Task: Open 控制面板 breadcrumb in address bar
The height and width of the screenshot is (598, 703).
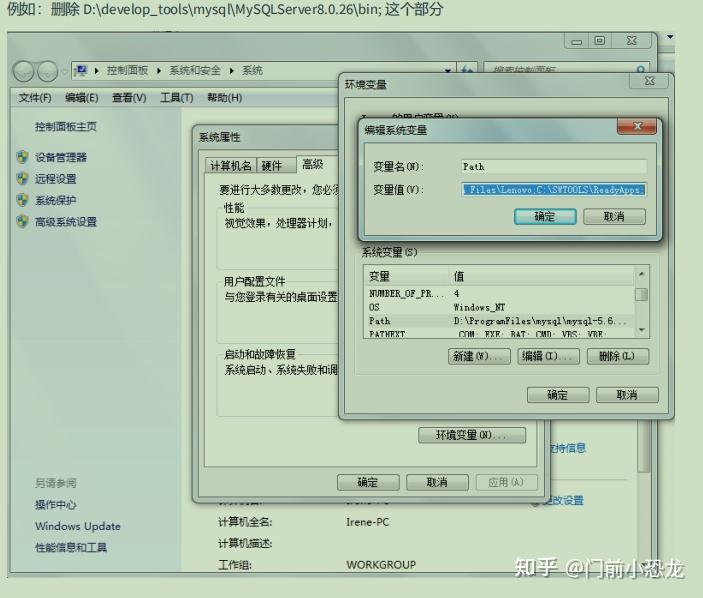Action: (127, 70)
